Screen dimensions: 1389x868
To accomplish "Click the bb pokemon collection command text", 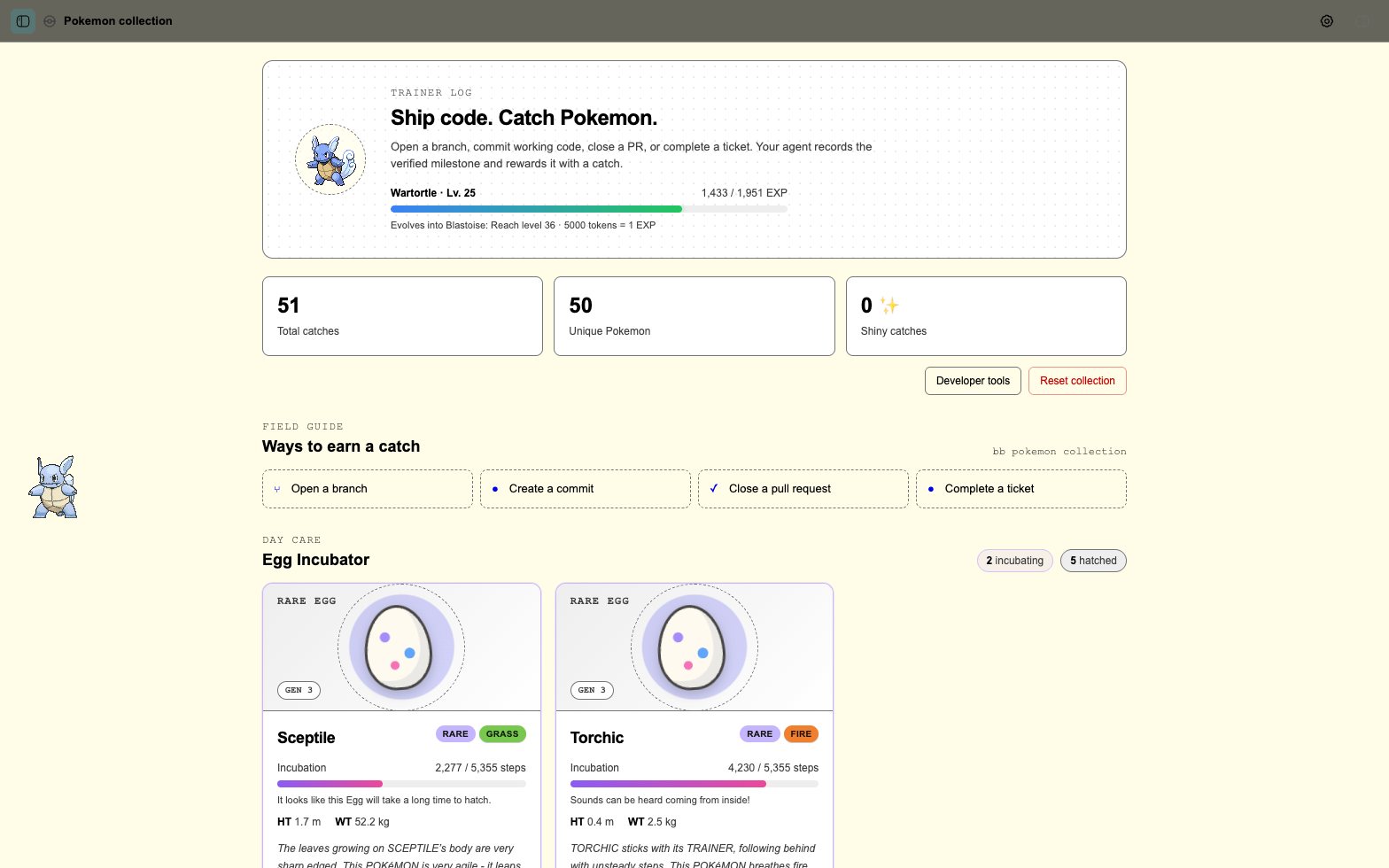I will click(1059, 452).
